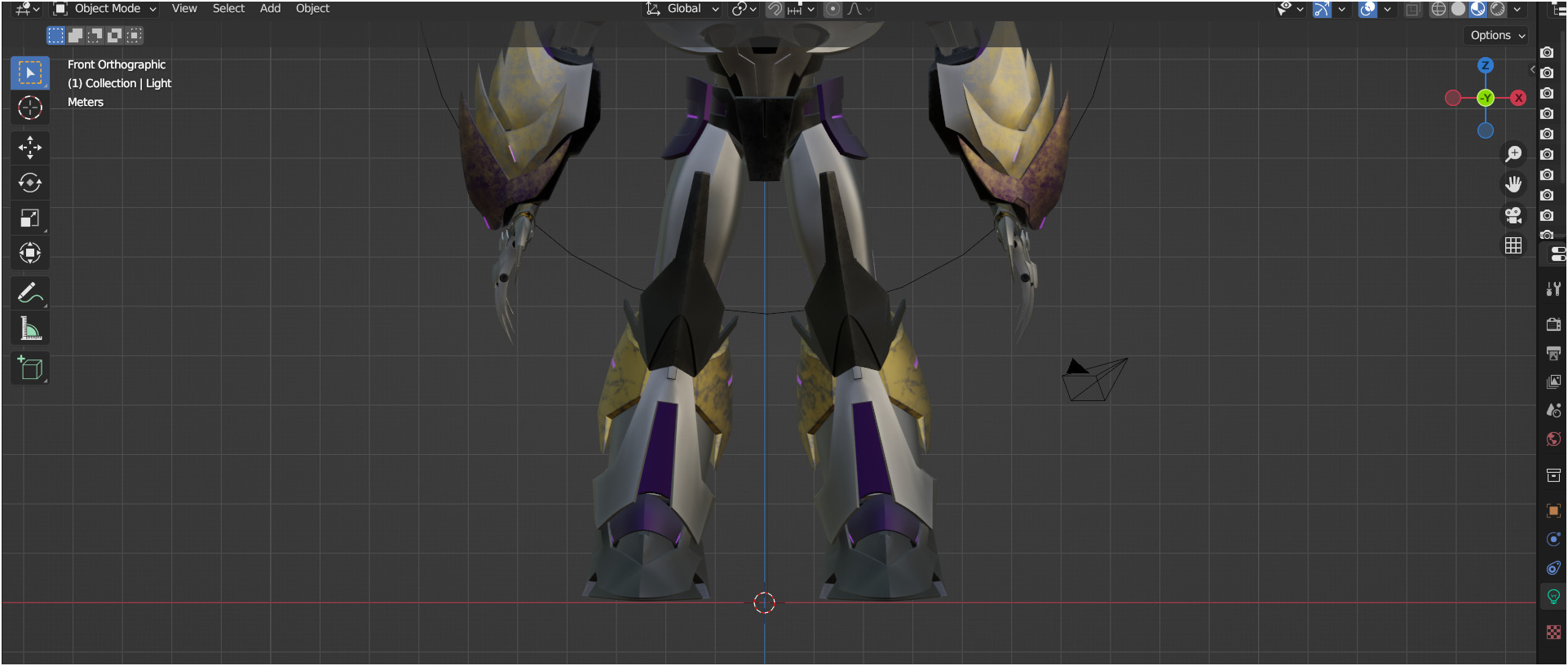1568x666 pixels.
Task: Activate the Select Box tool
Action: coord(30,73)
